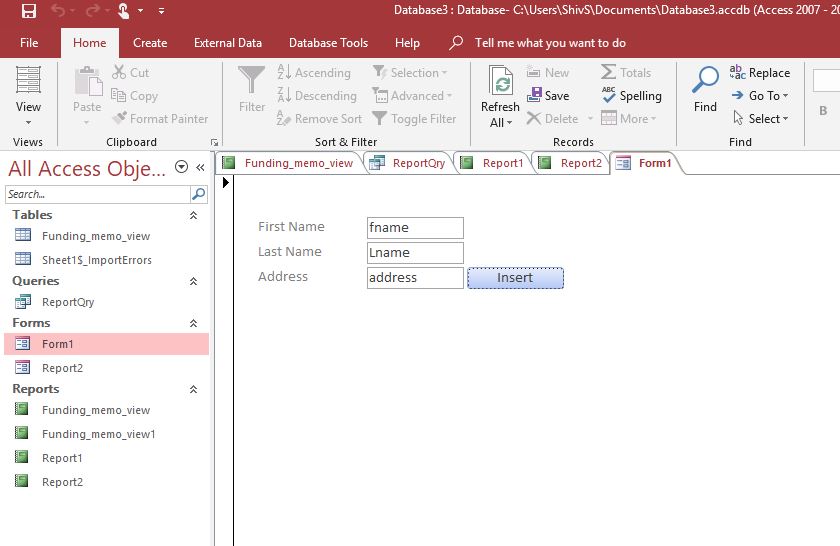Select Sheet1$_ImportErrors table

click(106, 260)
